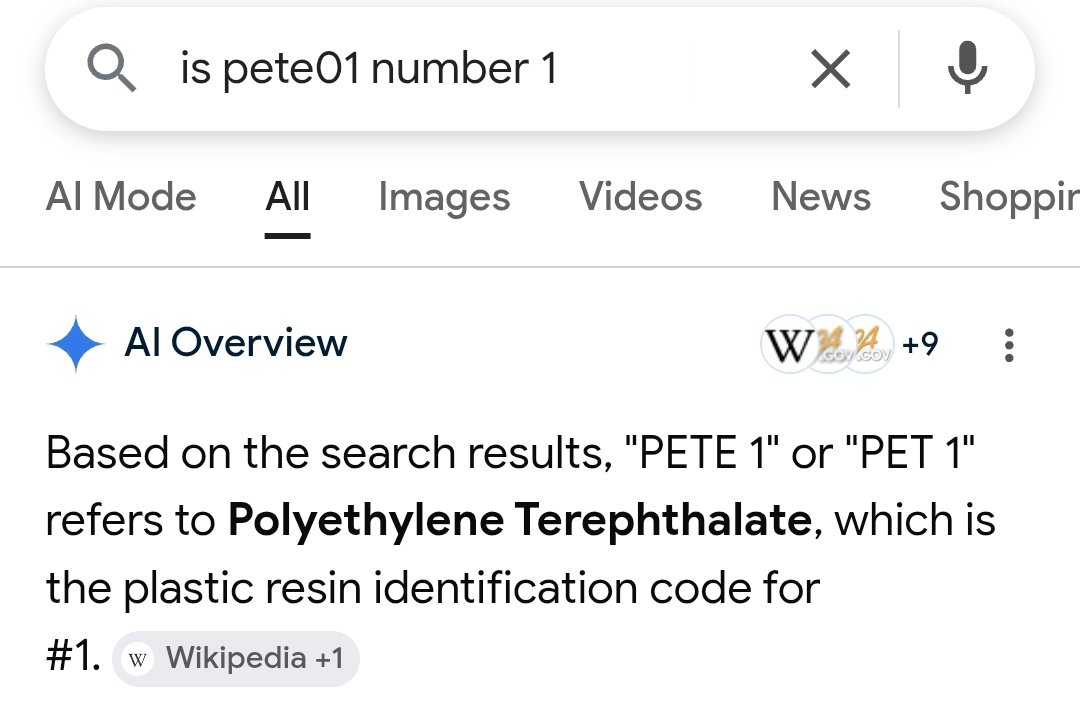
Task: Switch to the Images tab
Action: (x=444, y=197)
